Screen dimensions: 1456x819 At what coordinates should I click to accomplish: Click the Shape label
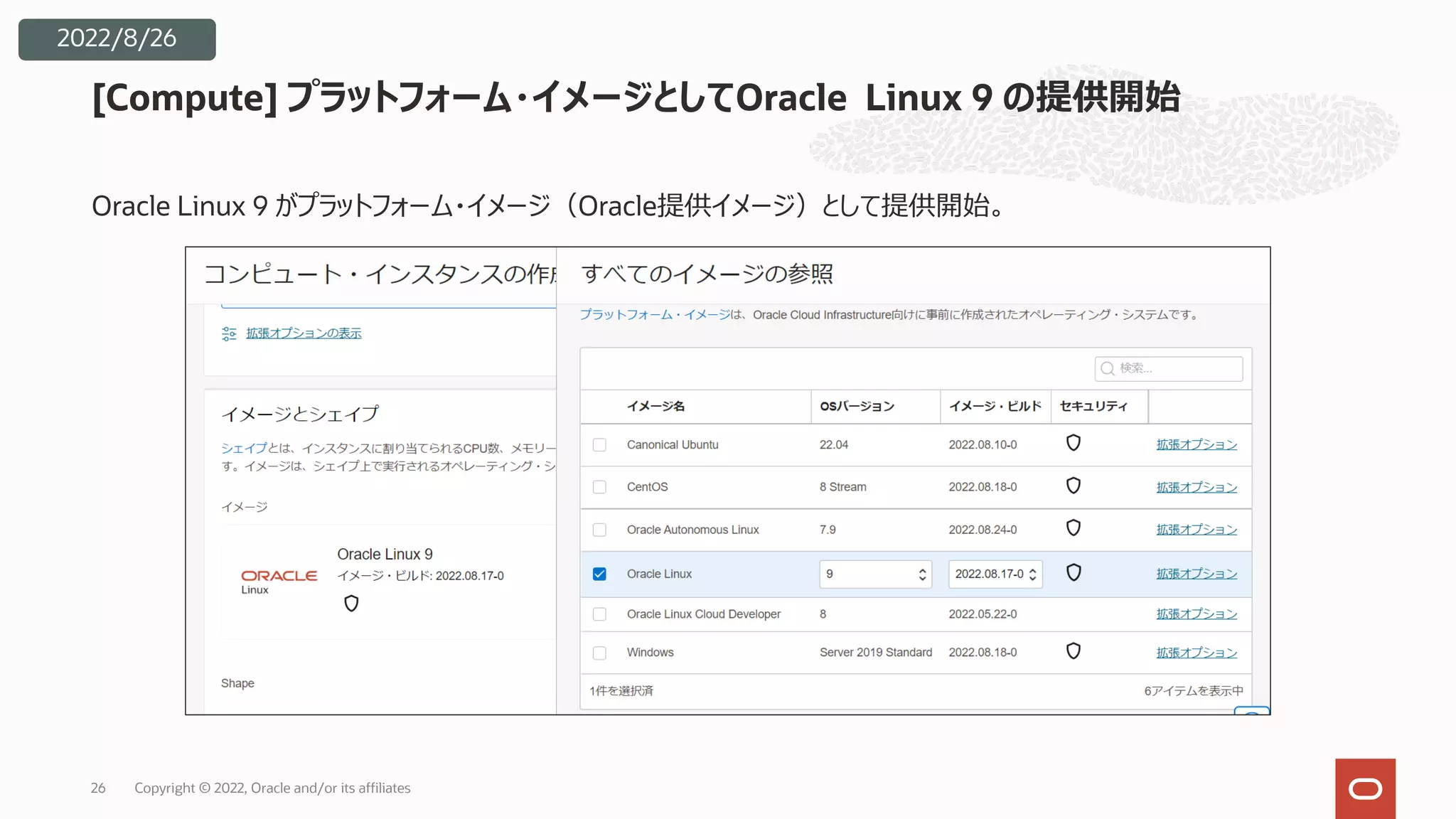pos(237,683)
